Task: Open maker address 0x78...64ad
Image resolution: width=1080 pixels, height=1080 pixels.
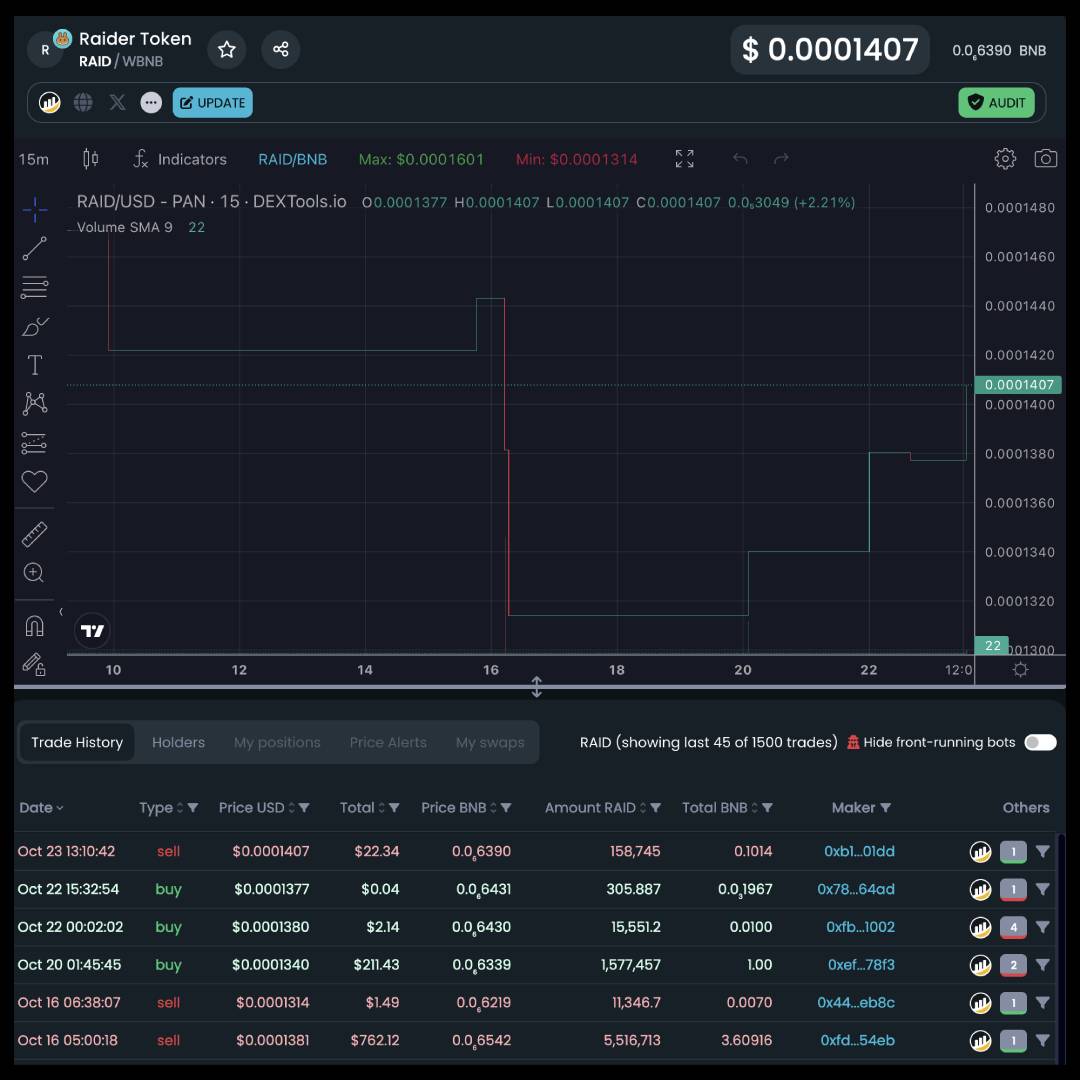Action: coord(855,889)
